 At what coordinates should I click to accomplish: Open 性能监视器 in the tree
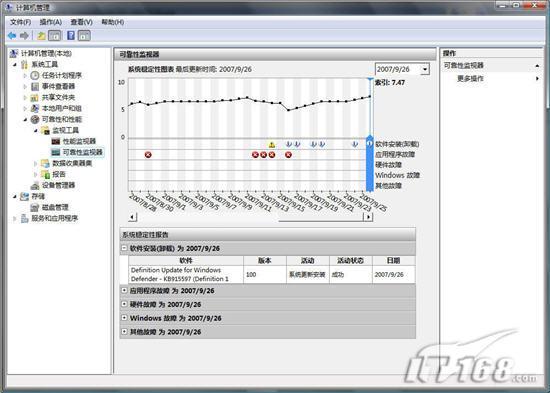[x=79, y=141]
